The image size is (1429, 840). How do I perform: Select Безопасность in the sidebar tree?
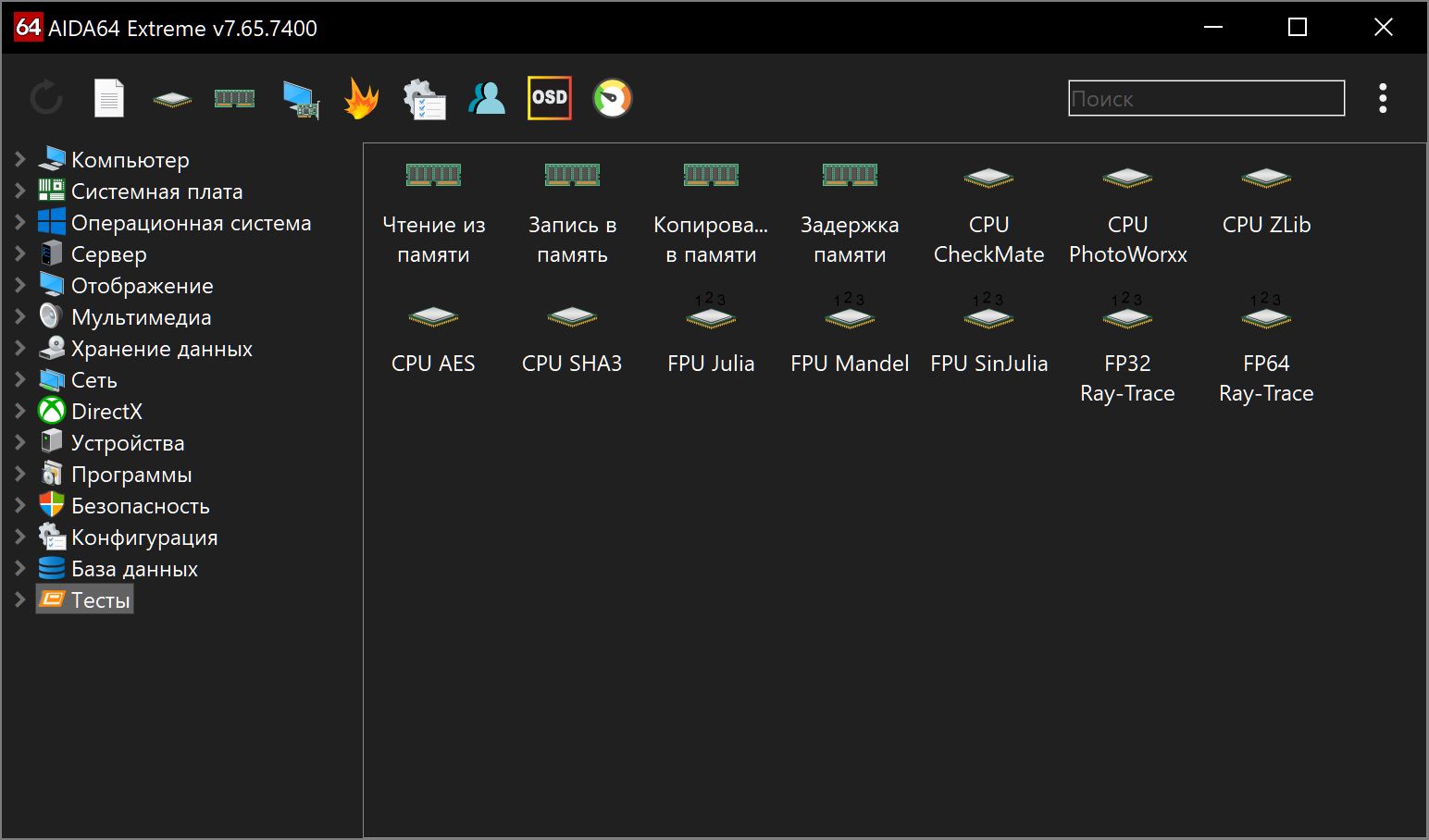pos(140,506)
